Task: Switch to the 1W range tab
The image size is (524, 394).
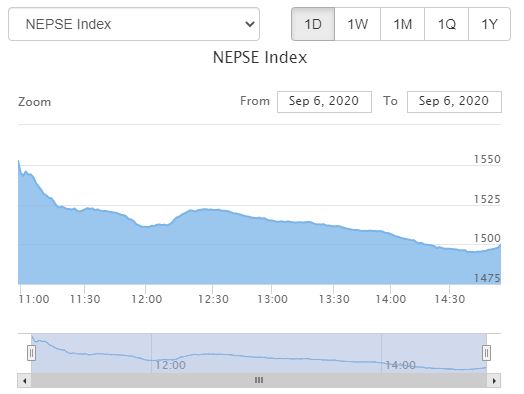Action: [358, 24]
